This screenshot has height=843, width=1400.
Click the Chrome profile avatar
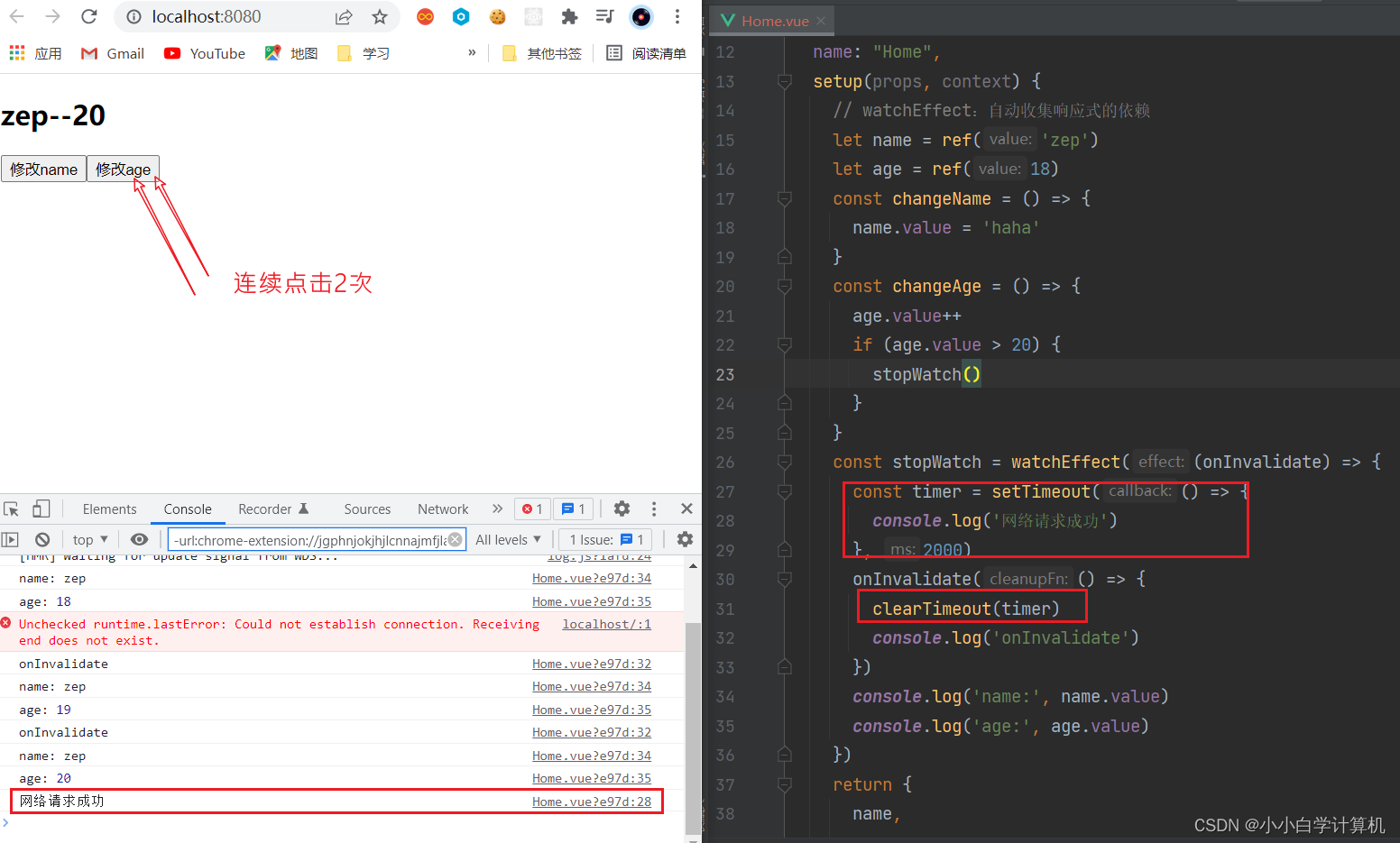click(641, 16)
